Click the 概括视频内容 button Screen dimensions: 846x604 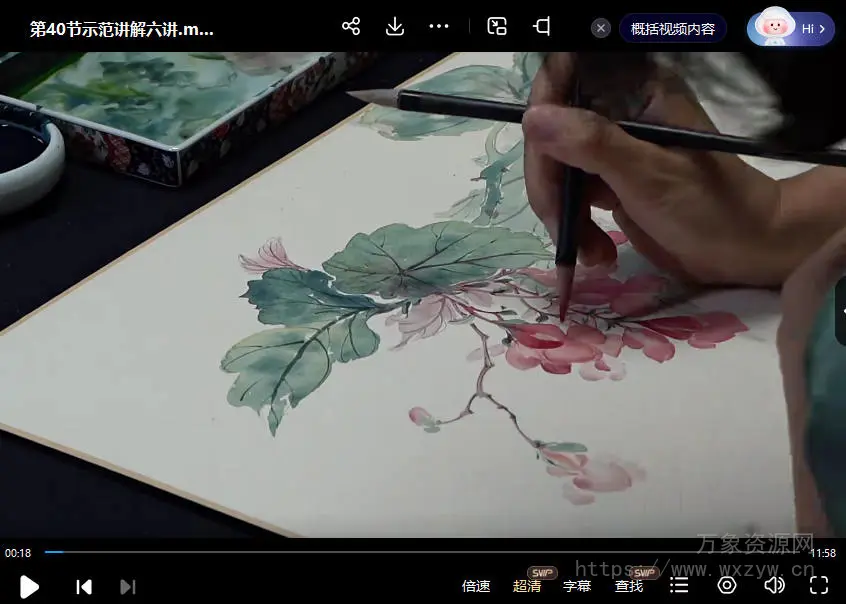(x=672, y=28)
